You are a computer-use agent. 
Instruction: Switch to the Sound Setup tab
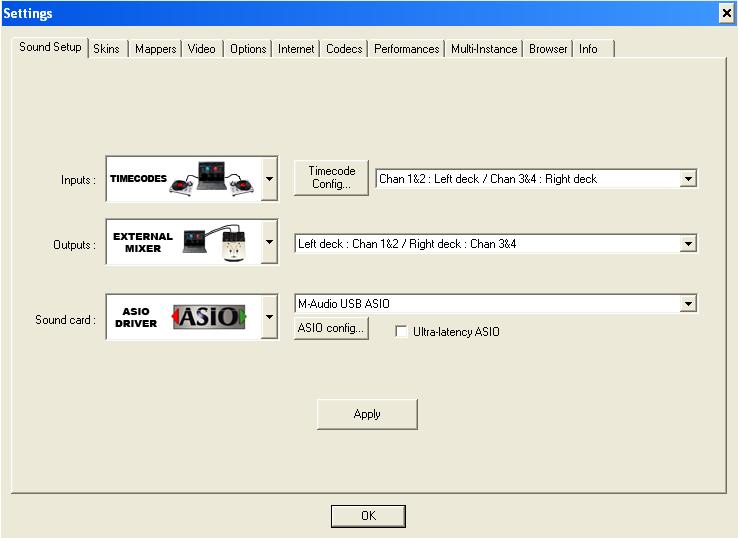[x=50, y=47]
